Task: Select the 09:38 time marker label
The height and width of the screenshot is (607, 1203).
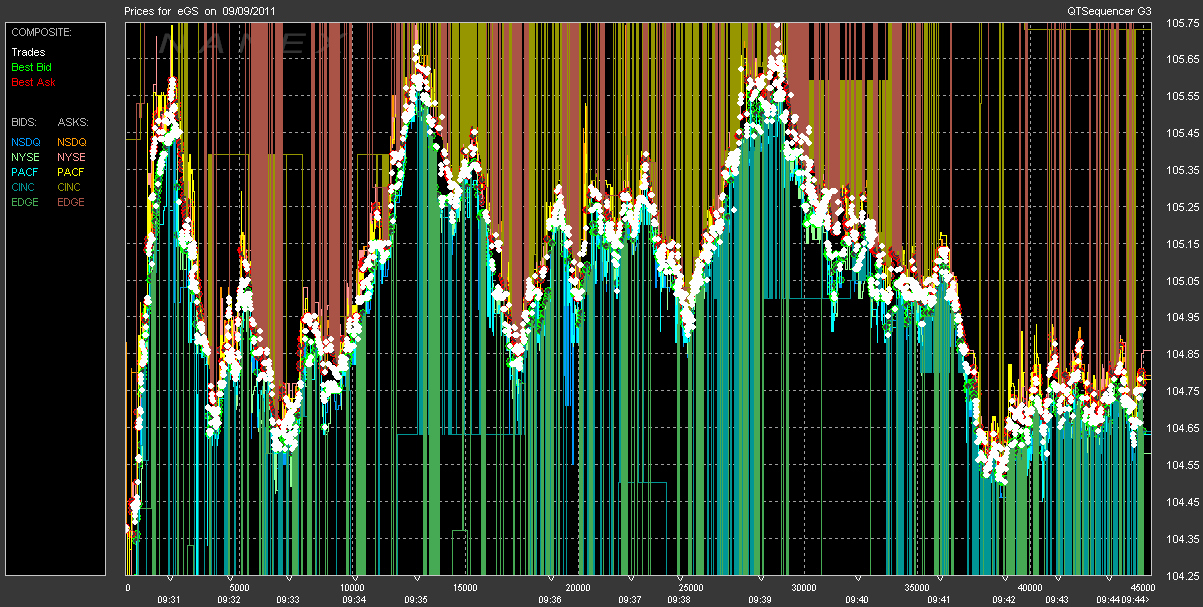Action: coord(679,599)
